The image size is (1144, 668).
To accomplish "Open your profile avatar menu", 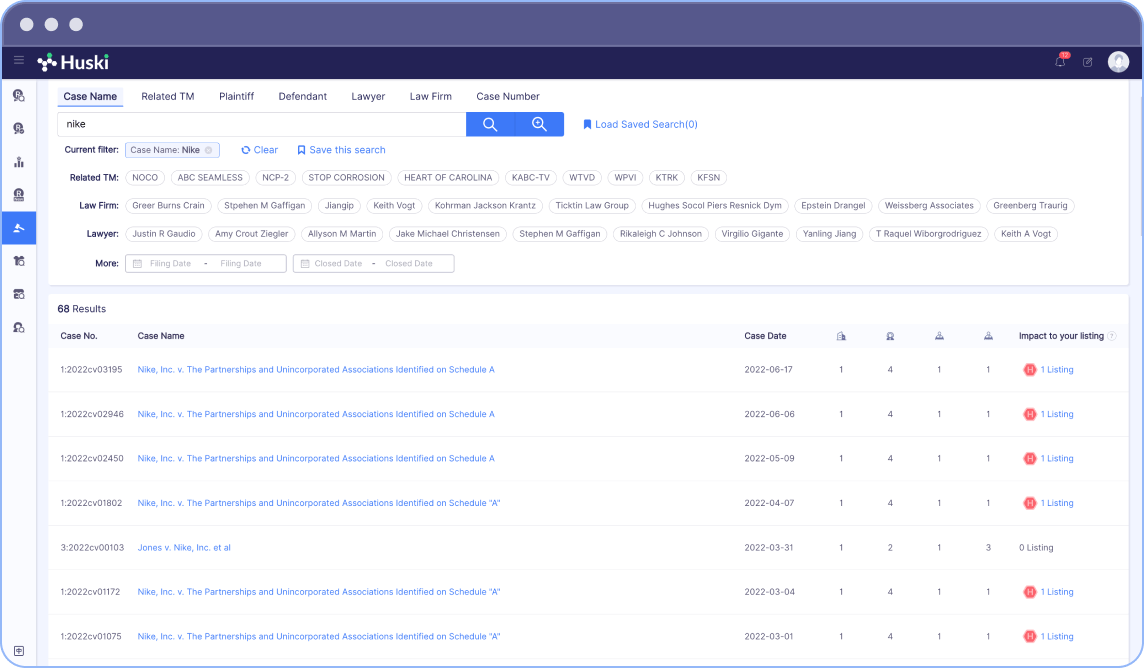I will (x=1119, y=61).
